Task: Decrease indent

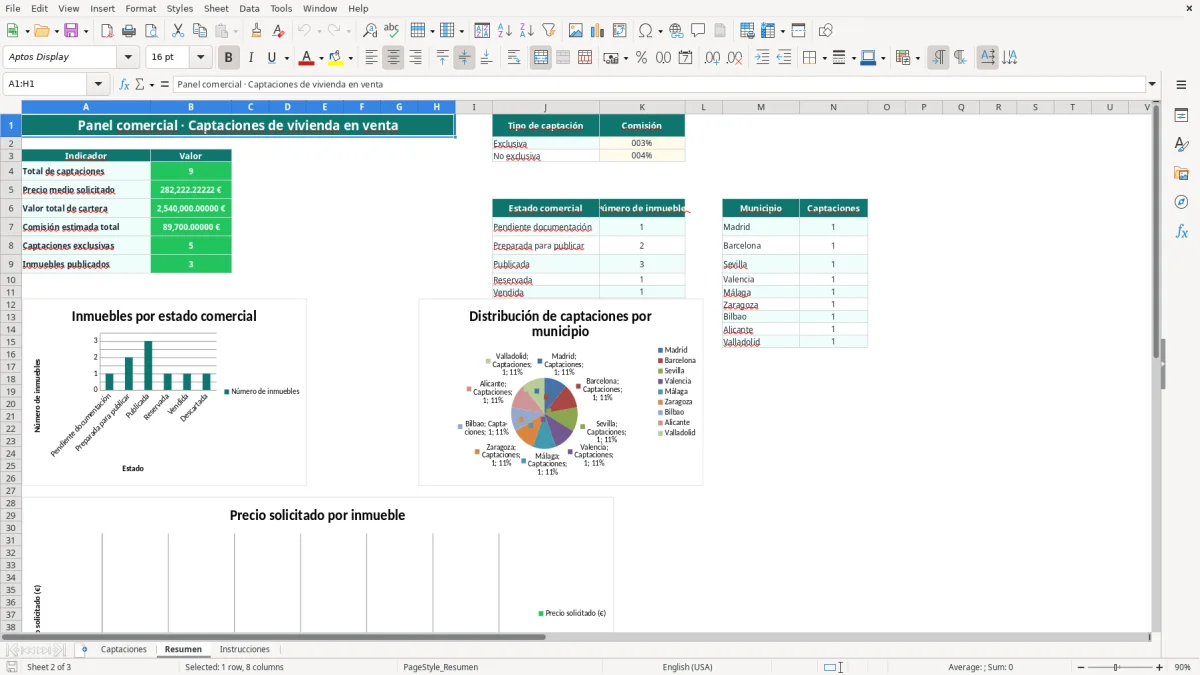Action: coord(784,58)
